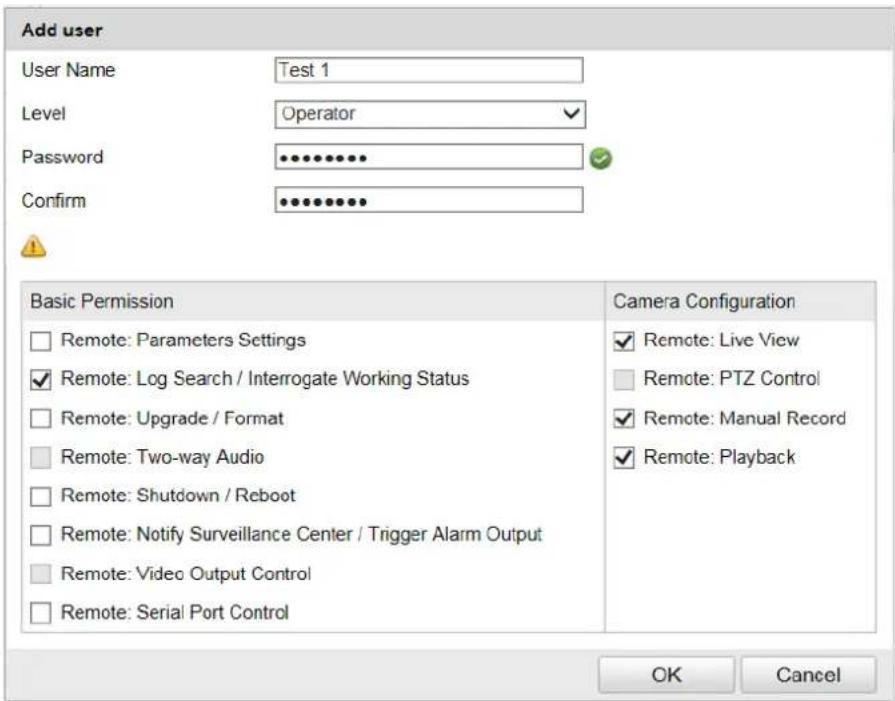Click the Add user dialog title
Image resolution: width=895 pixels, height=701 pixels.
pyautogui.click(x=62, y=30)
